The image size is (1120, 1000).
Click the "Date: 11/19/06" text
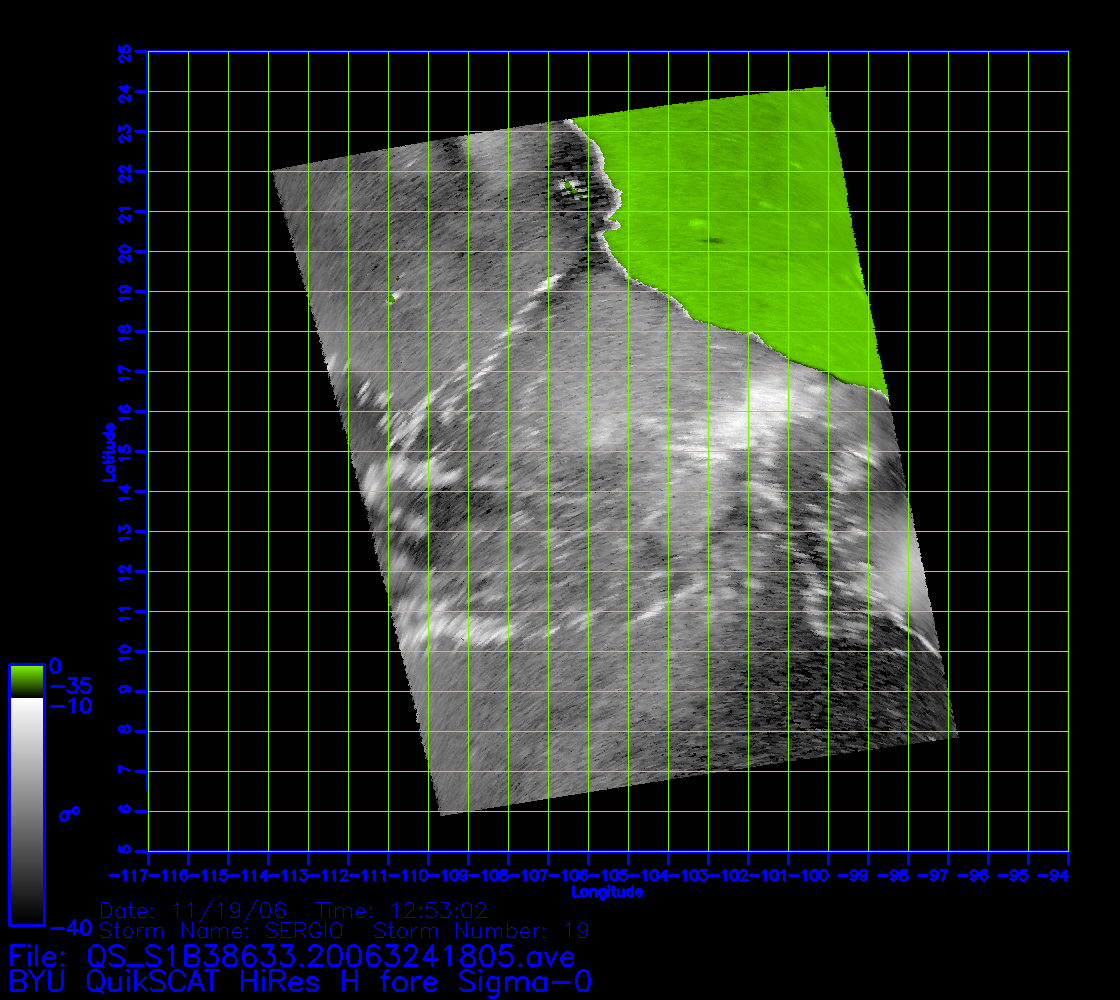193,911
